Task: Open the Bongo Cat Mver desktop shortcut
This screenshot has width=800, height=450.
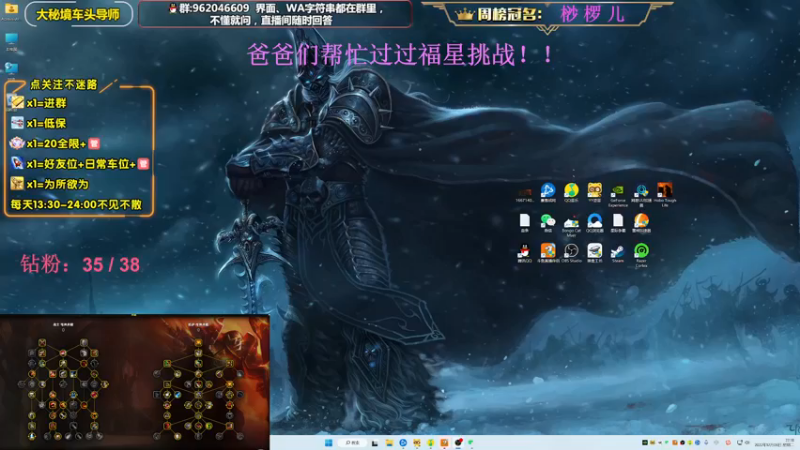Action: (571, 224)
